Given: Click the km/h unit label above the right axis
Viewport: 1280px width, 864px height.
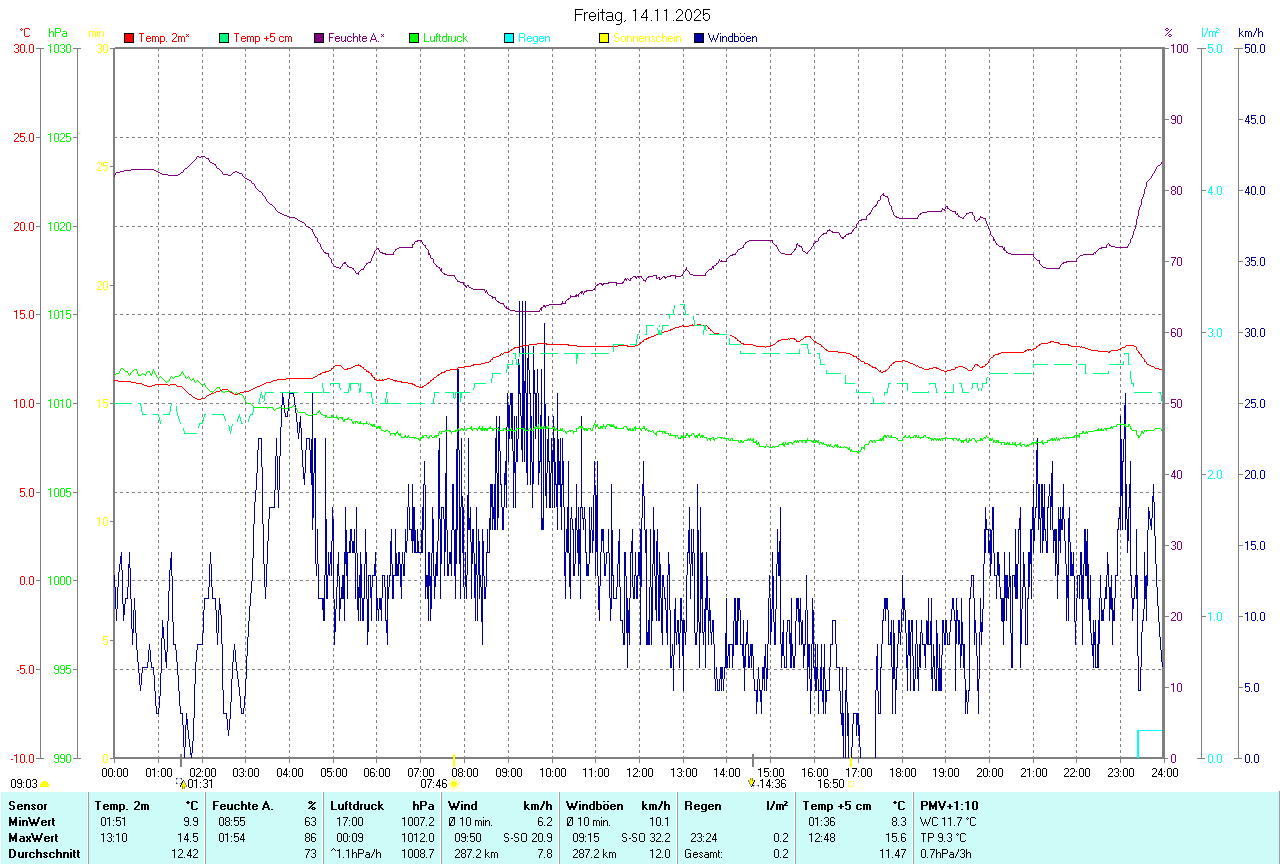Looking at the screenshot, I should click(x=1251, y=33).
